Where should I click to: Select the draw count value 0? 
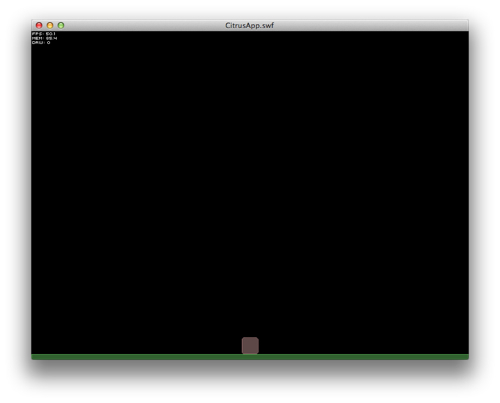point(48,43)
